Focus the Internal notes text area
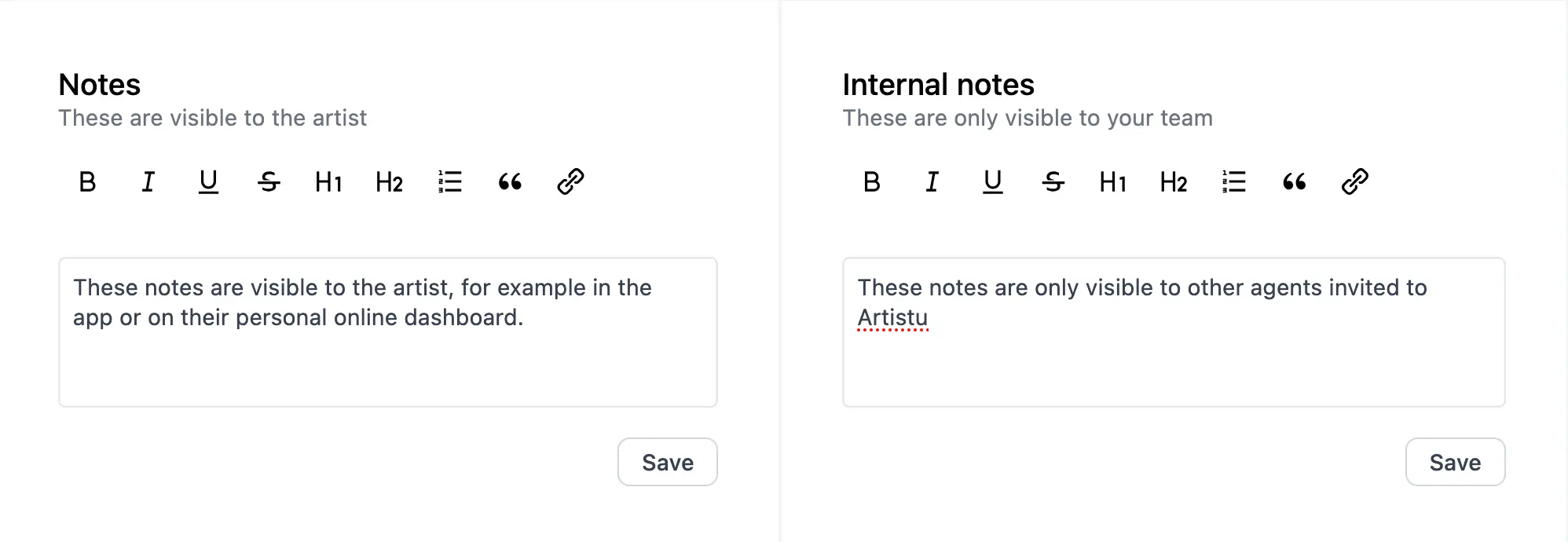Screen dimensions: 1568x542 1174,361
